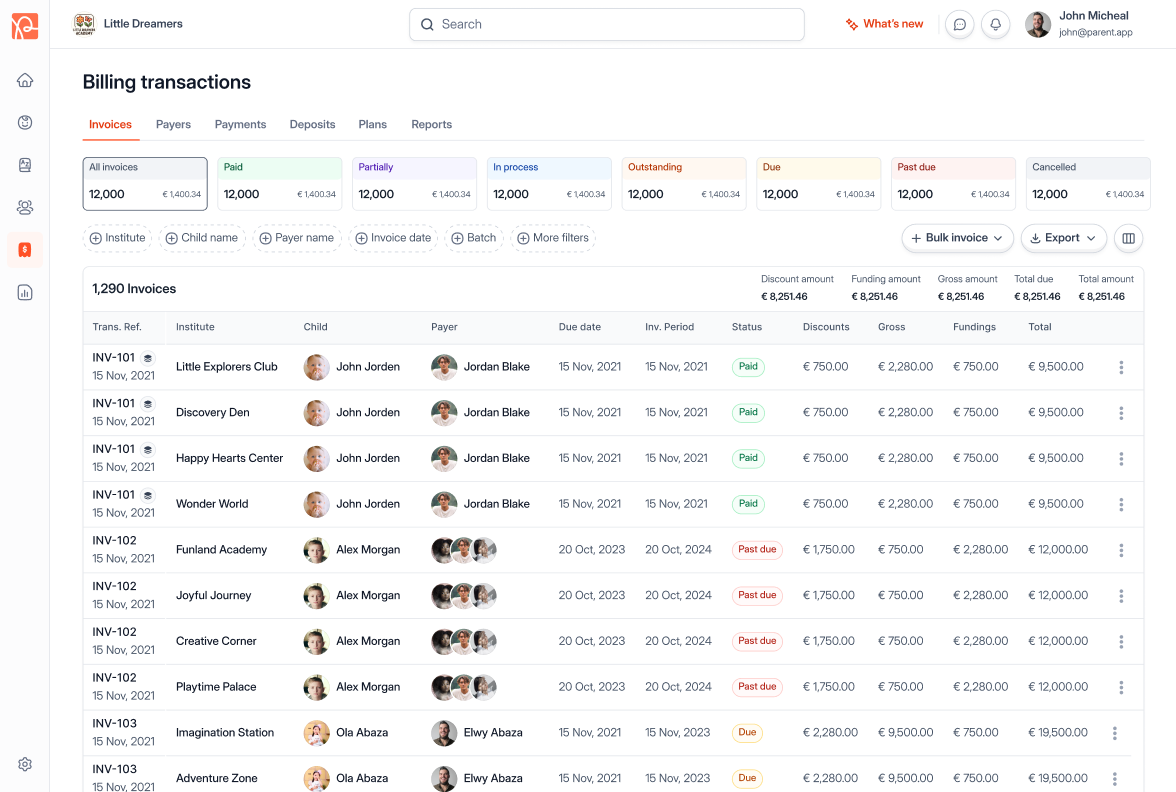
Task: Select the people management sidebar icon
Action: point(24,207)
